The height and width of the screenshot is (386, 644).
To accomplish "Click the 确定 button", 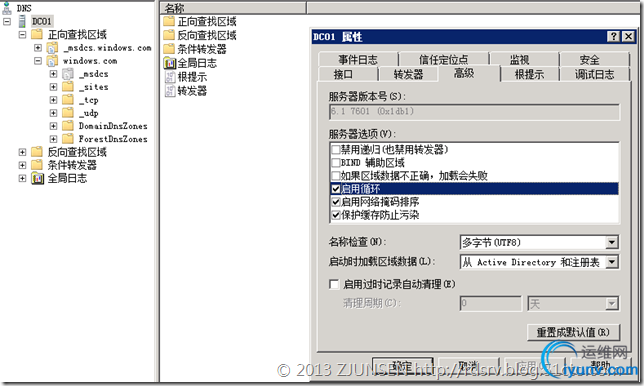I will pyautogui.click(x=402, y=365).
